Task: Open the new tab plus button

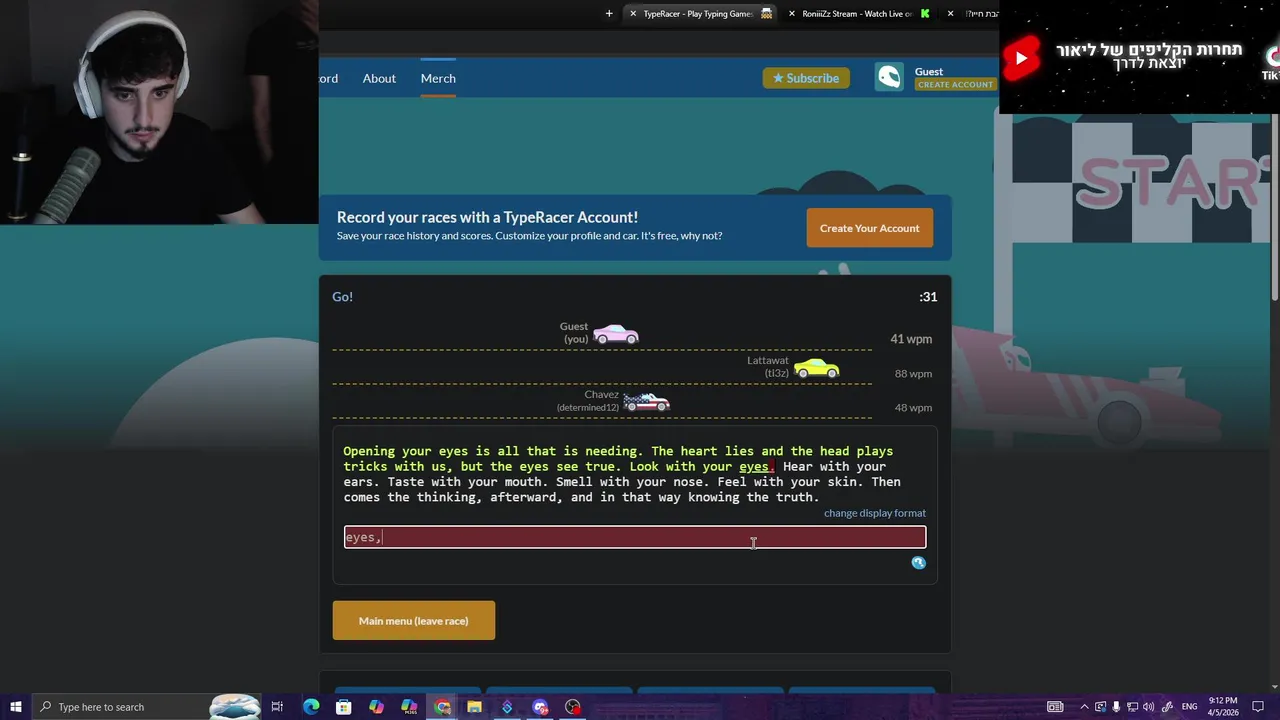Action: (x=609, y=14)
